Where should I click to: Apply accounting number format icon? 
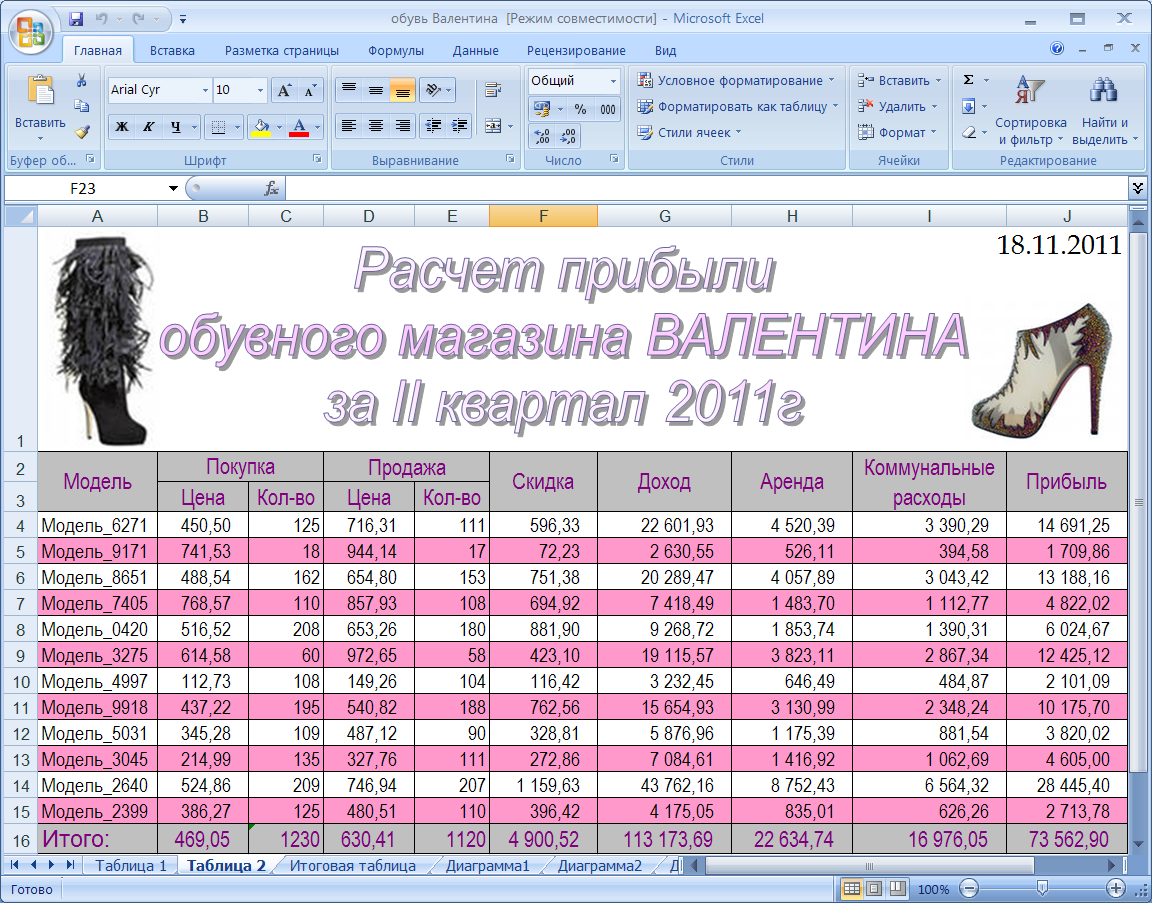point(541,109)
